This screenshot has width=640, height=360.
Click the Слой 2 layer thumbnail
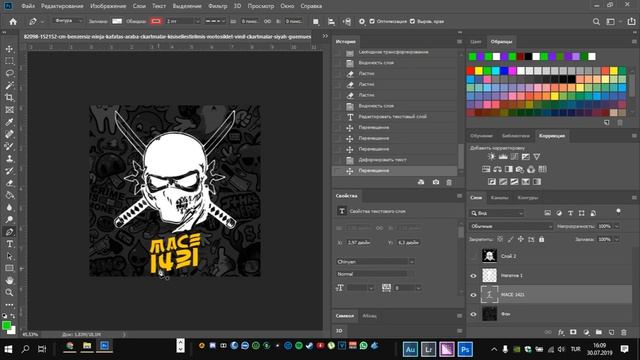489,256
